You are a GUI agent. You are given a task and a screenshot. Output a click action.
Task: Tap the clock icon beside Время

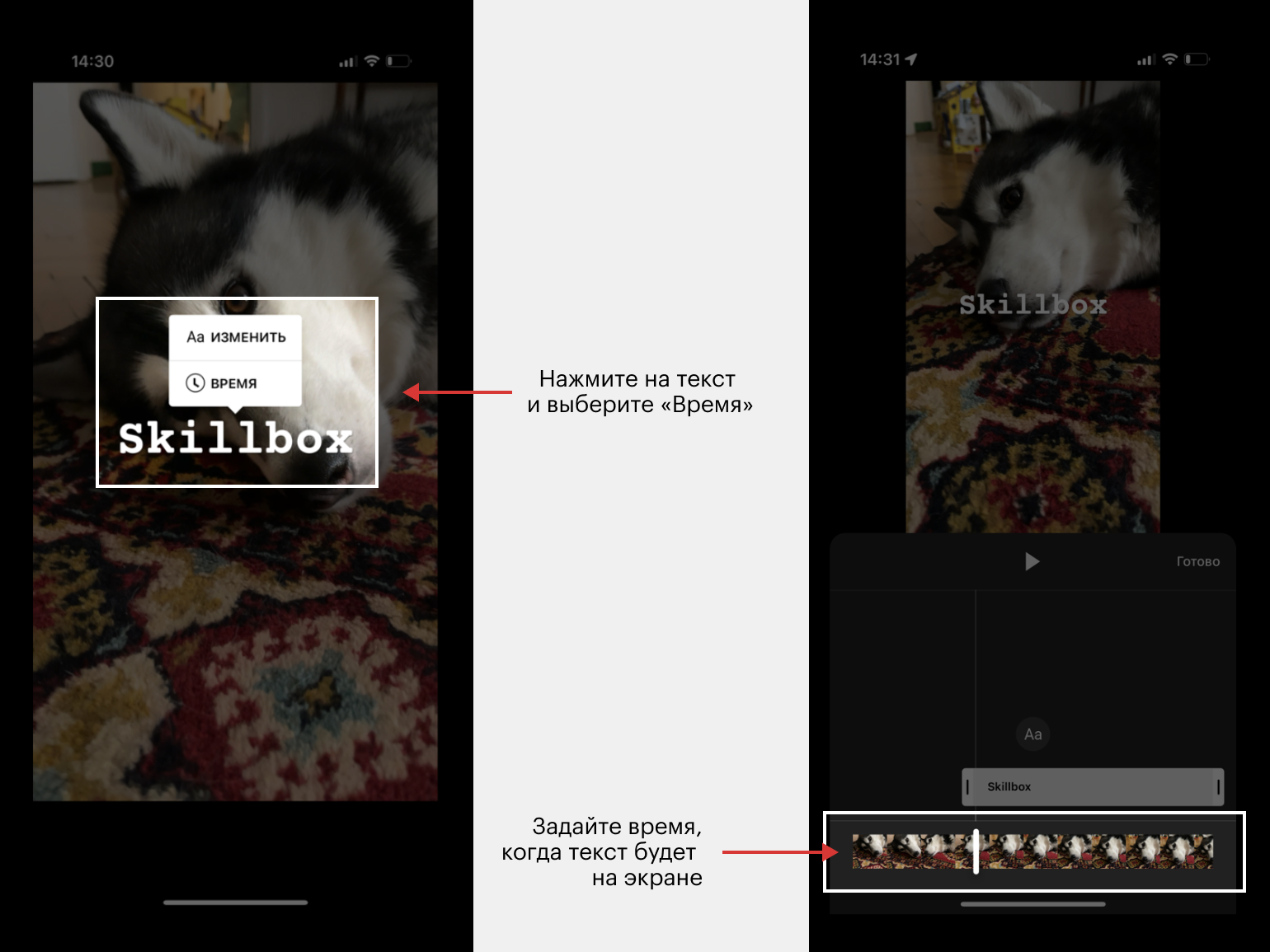tap(195, 382)
